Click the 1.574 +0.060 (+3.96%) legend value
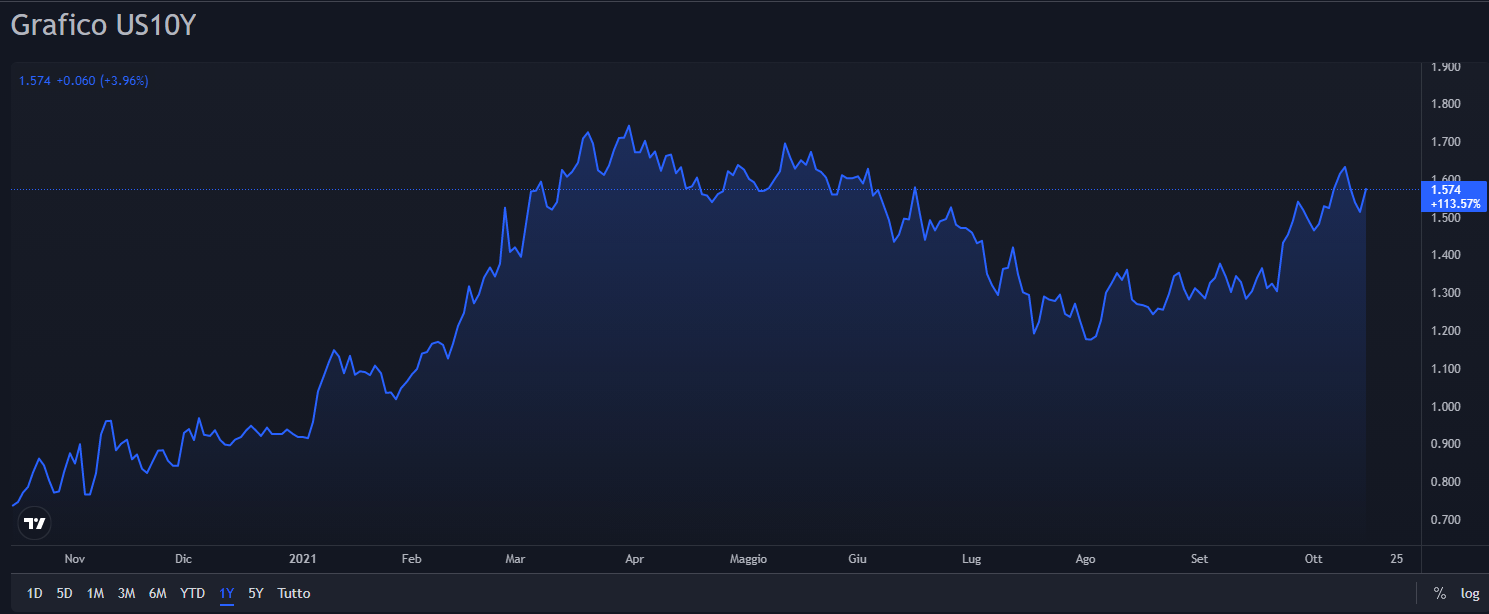 pos(84,81)
